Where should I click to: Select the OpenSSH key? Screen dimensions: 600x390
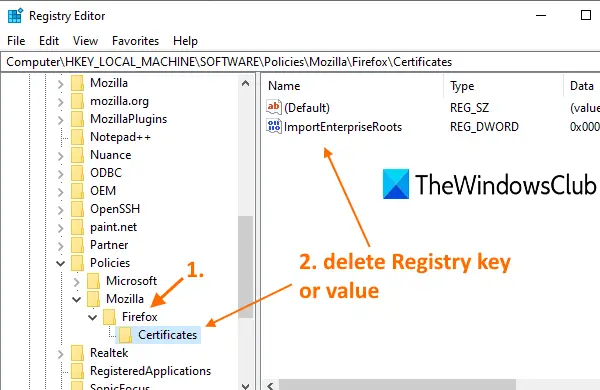coord(115,209)
